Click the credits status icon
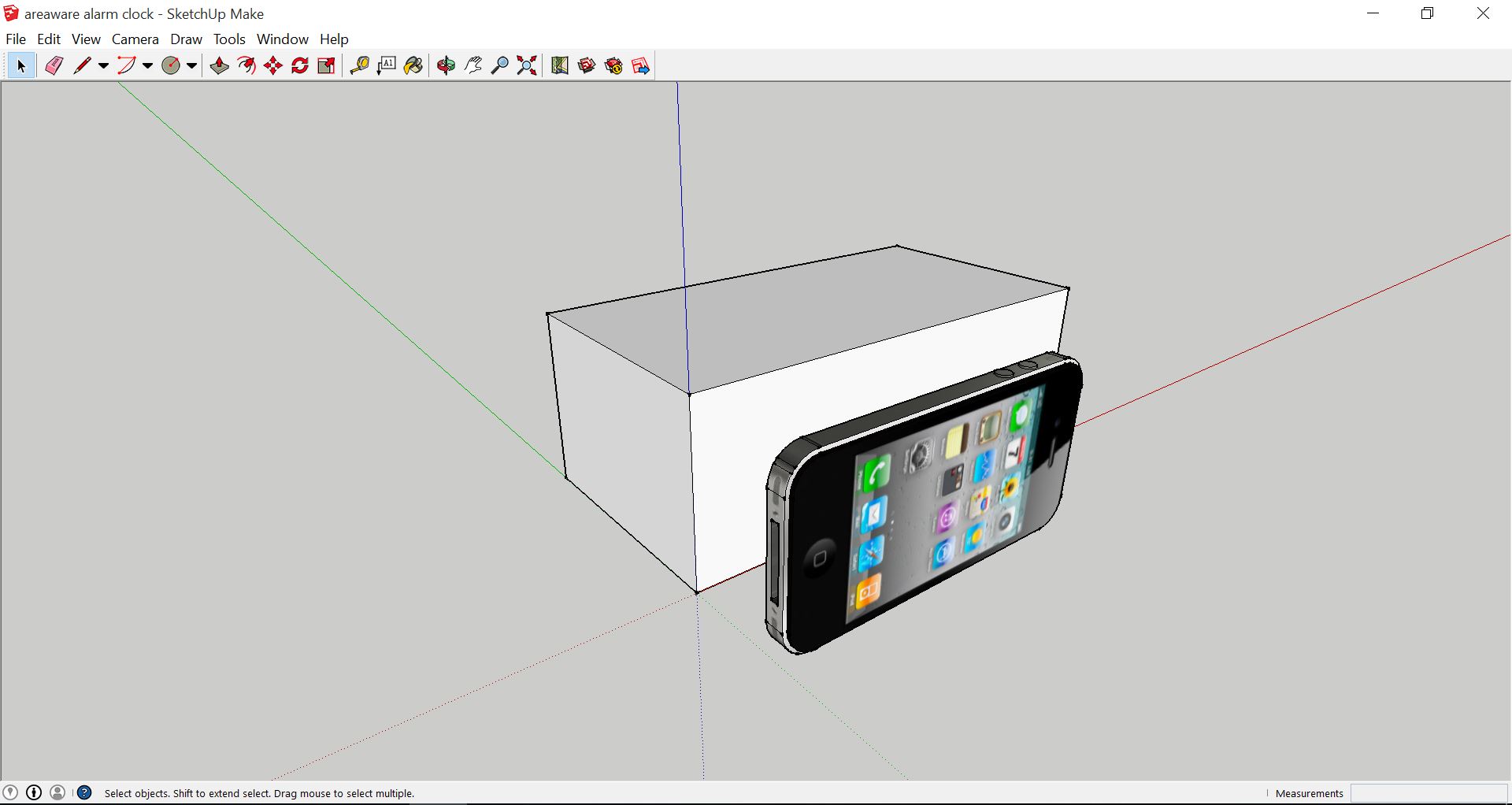 tap(34, 792)
